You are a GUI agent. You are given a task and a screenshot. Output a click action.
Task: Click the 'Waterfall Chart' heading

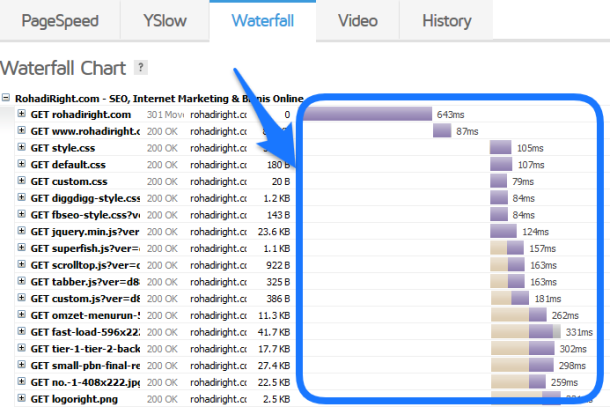pyautogui.click(x=63, y=68)
